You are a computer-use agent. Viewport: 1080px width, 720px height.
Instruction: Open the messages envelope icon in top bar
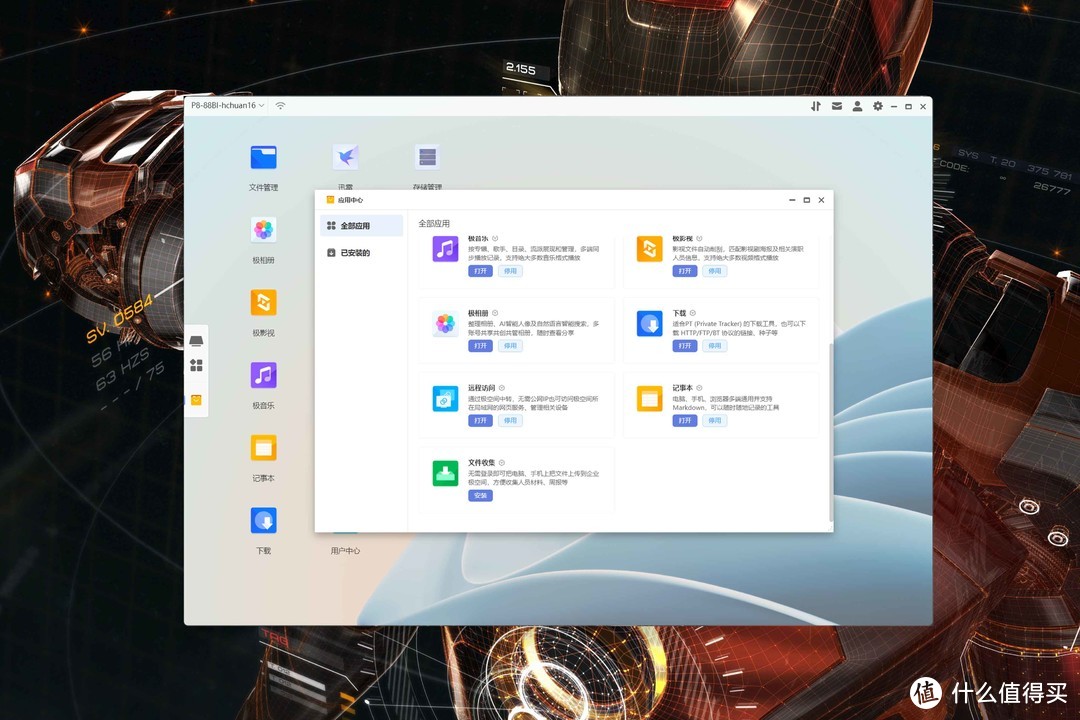pyautogui.click(x=836, y=106)
